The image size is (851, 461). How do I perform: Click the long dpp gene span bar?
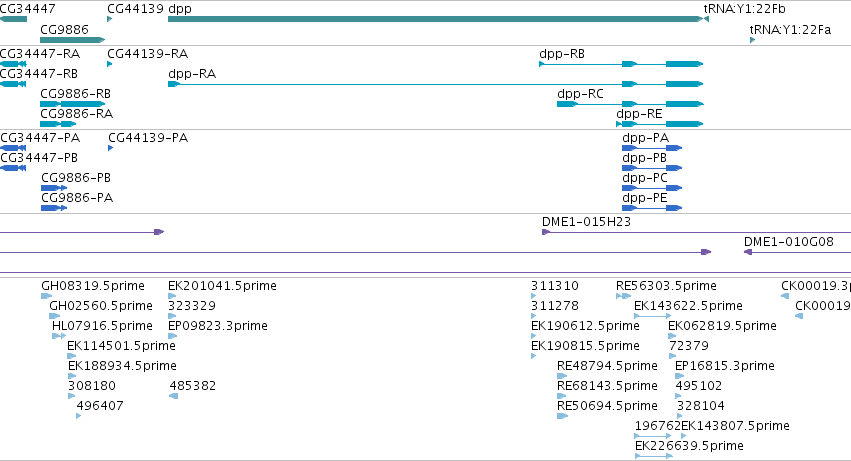(x=436, y=19)
